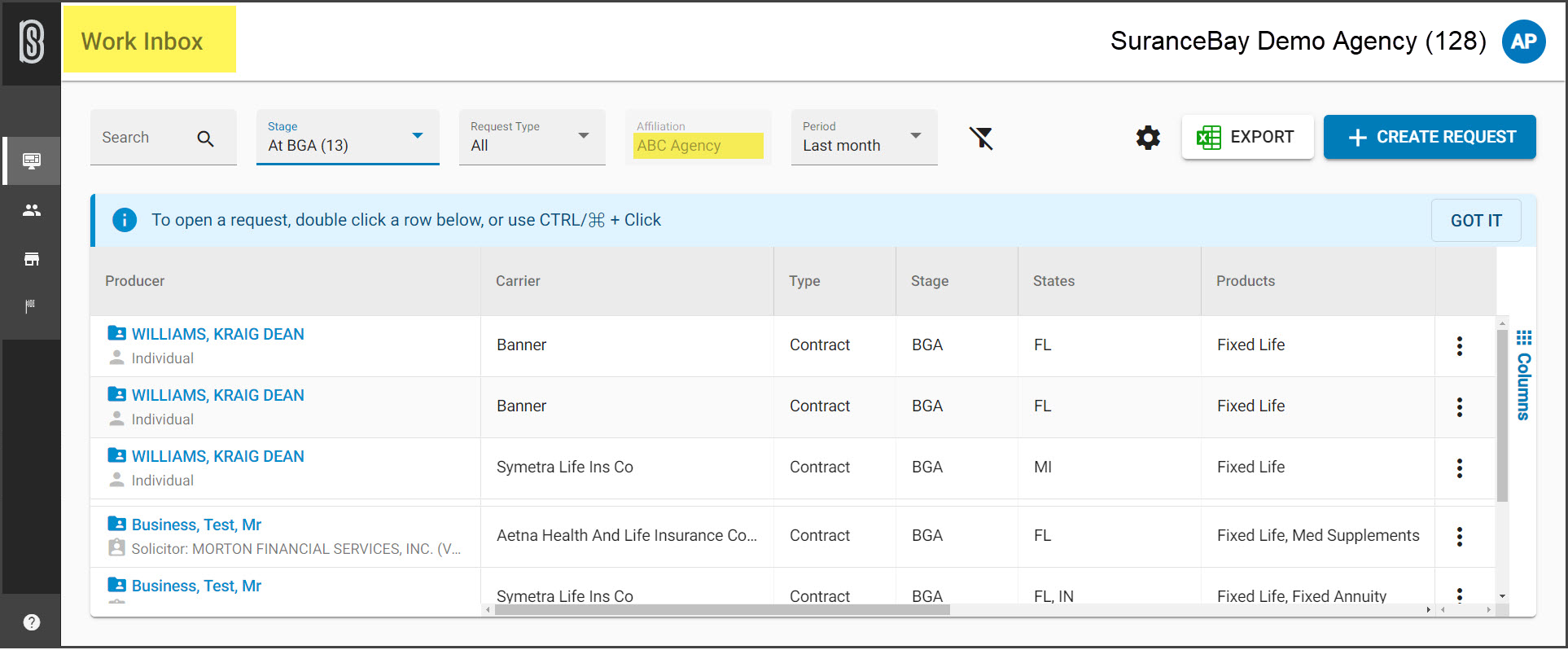The image size is (1568, 650).
Task: Click the table's horizontal scrollbar thumb
Action: tap(722, 610)
